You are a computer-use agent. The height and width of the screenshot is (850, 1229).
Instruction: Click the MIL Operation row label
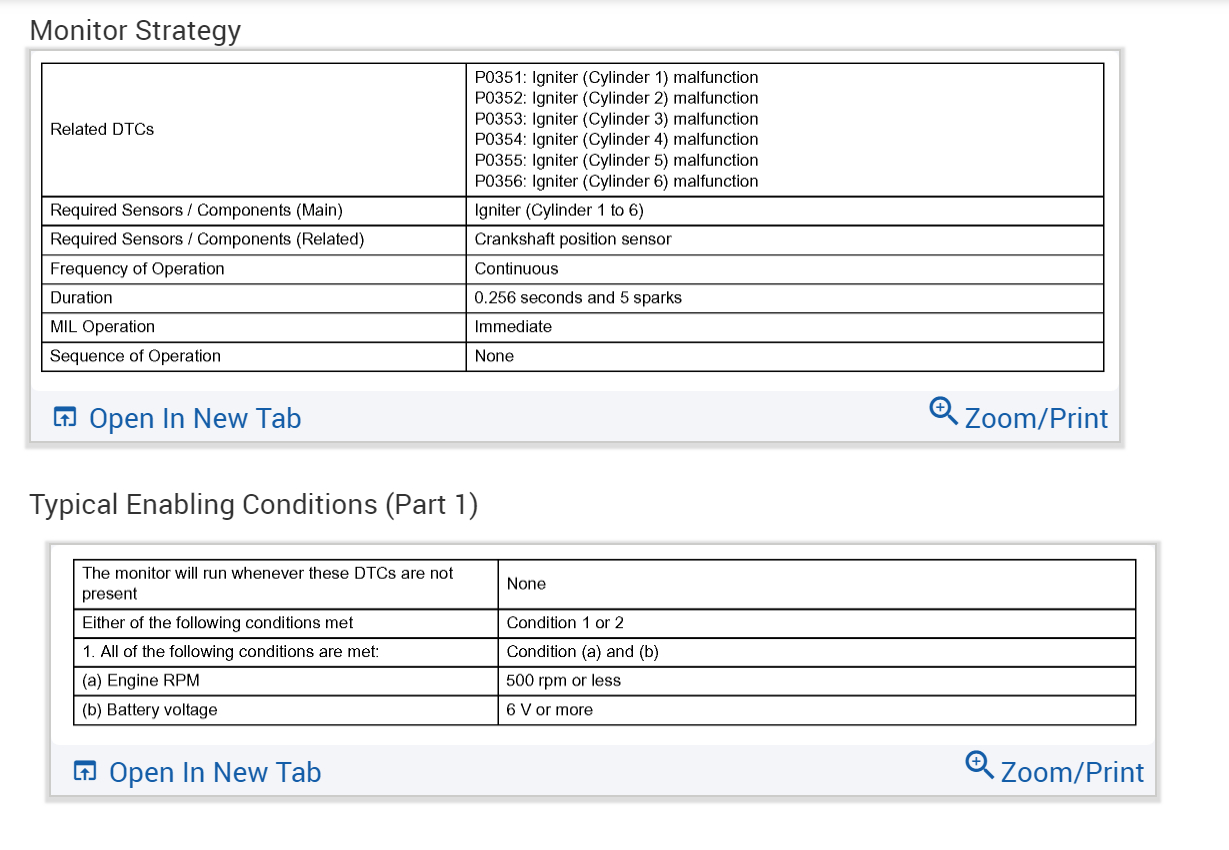(x=102, y=326)
